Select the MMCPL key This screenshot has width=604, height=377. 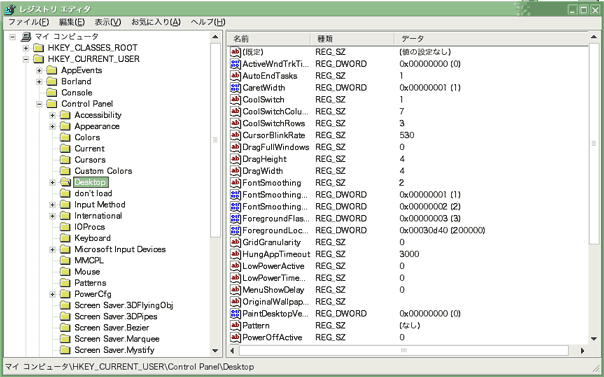89,261
